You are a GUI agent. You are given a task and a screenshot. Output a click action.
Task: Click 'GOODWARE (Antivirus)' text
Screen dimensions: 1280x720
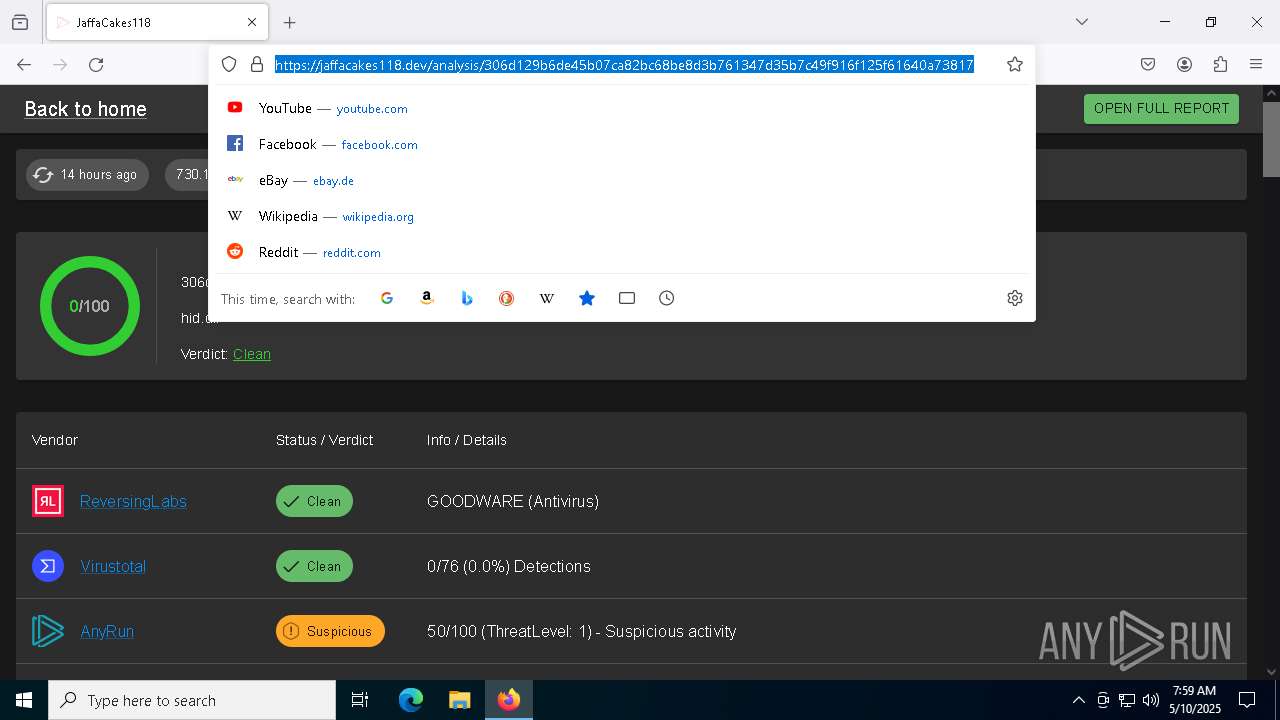[513, 501]
